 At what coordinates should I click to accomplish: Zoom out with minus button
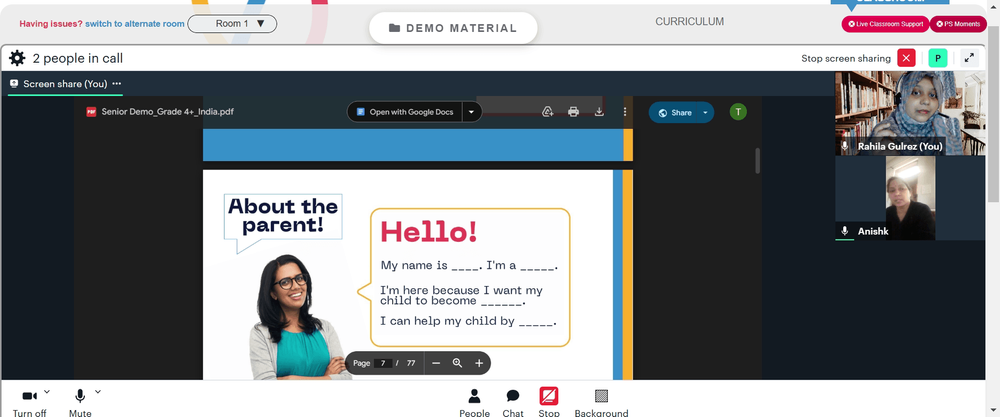pos(436,363)
